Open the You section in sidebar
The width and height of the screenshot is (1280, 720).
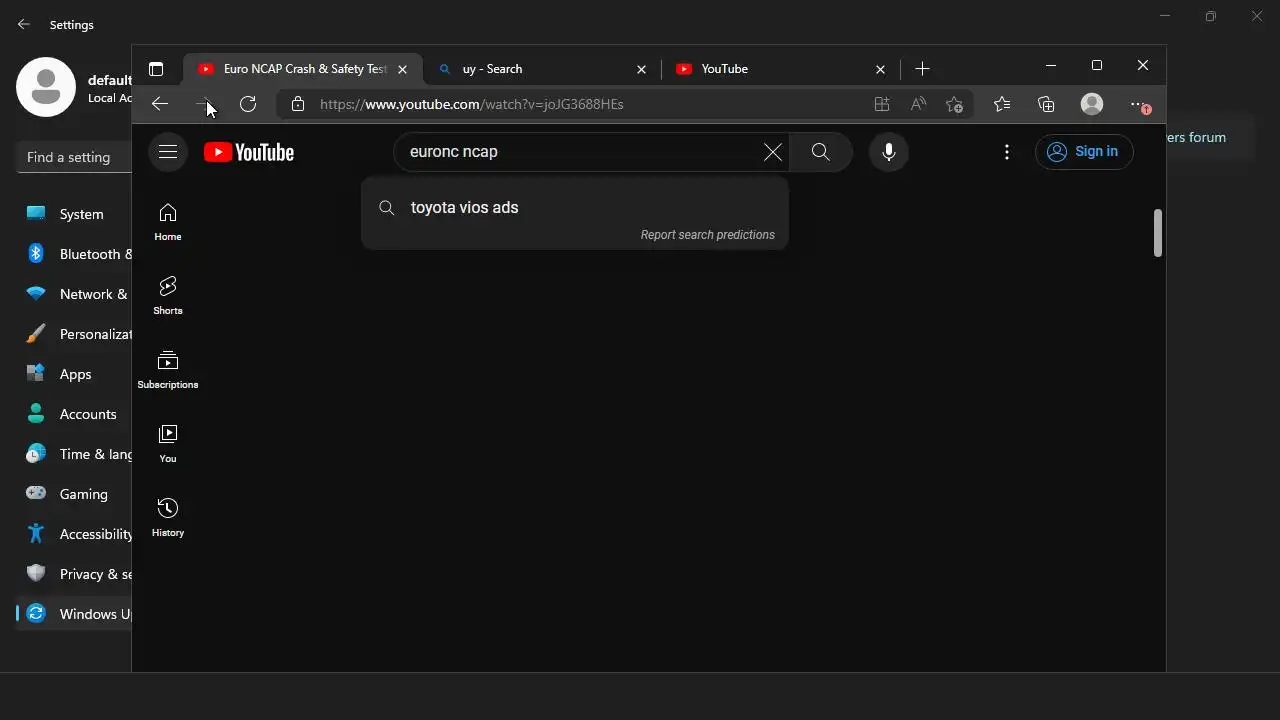coord(168,444)
